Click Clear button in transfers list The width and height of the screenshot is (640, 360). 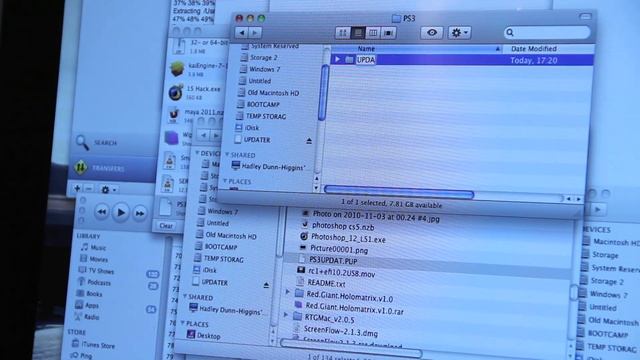[x=166, y=226]
